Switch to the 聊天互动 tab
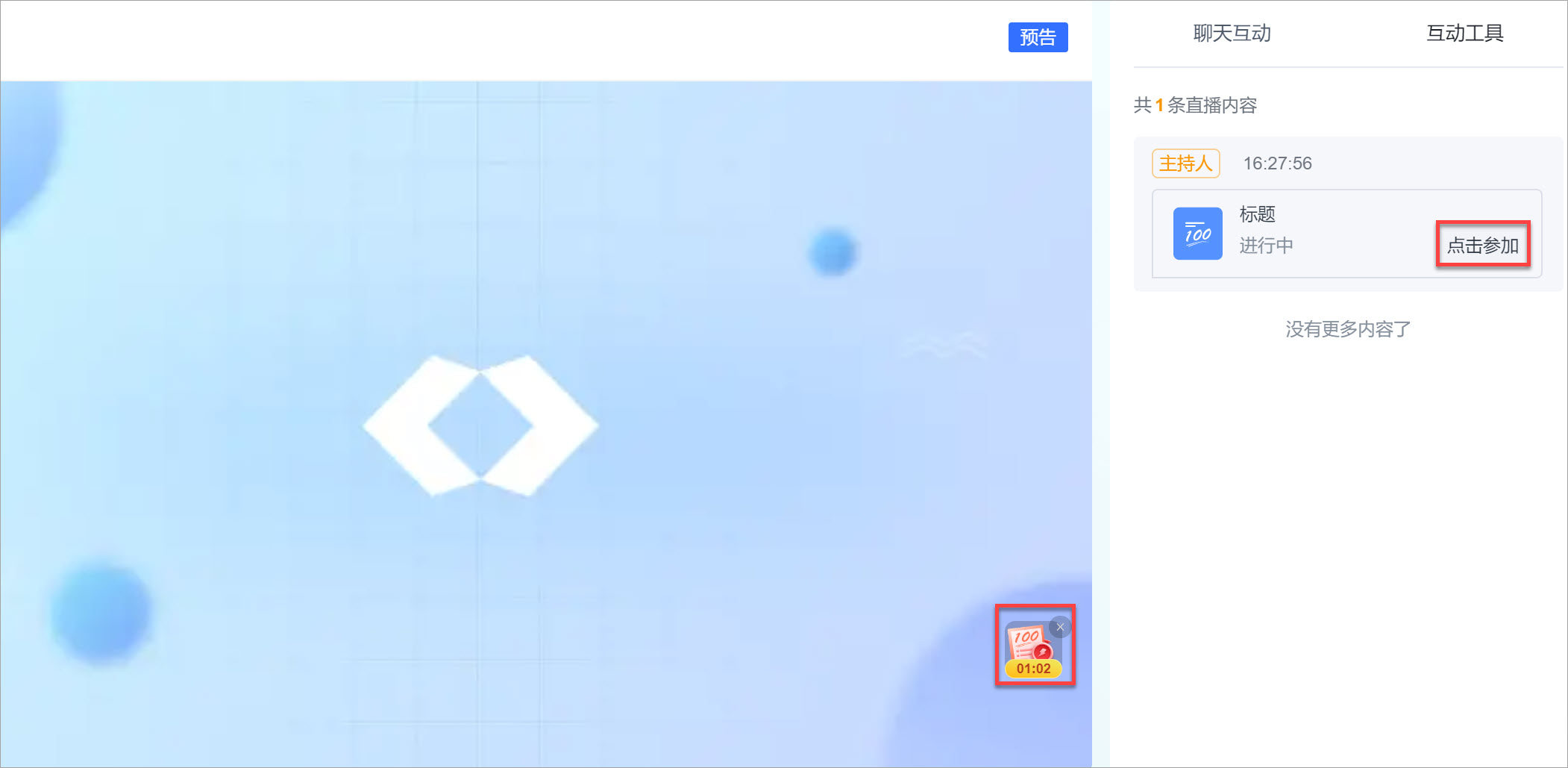Screen dimensions: 1568x768 [1232, 34]
